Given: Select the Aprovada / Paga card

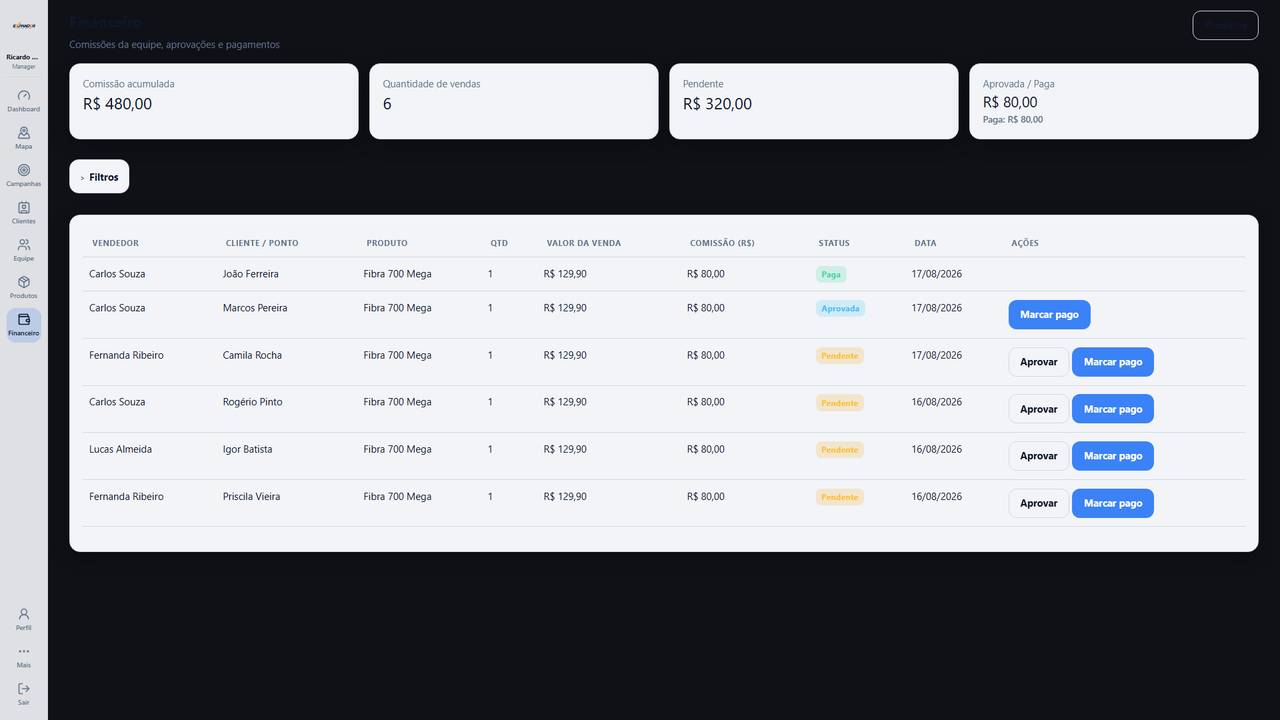Looking at the screenshot, I should click(x=1114, y=101).
